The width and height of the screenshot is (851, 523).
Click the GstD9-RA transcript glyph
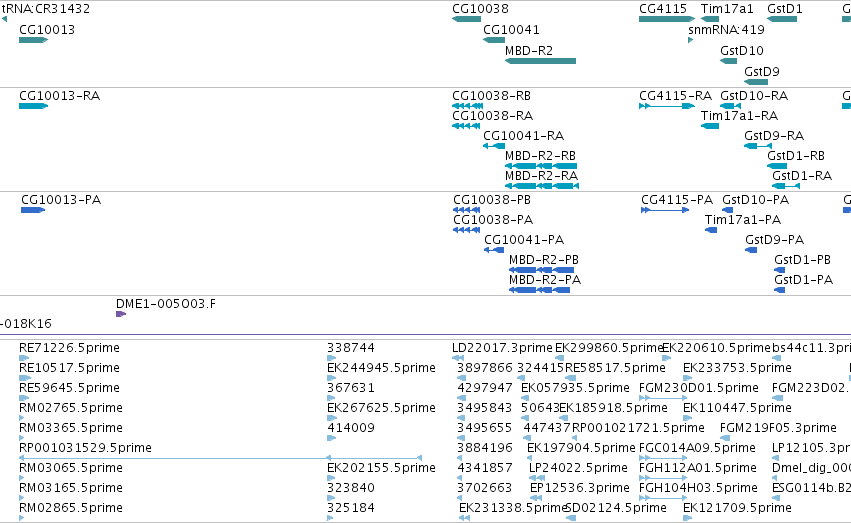pos(758,146)
